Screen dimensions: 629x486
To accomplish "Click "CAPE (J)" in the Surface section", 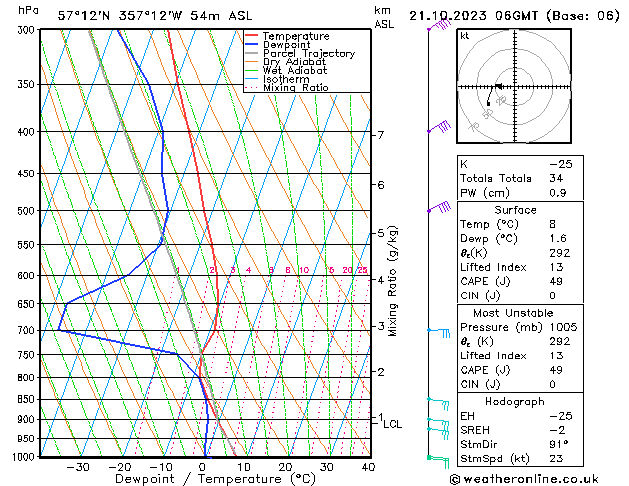I will pos(485,281).
